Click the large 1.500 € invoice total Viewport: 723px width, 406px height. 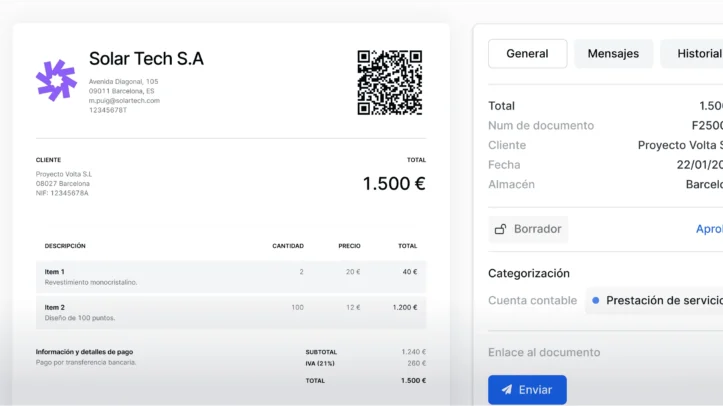click(x=393, y=184)
